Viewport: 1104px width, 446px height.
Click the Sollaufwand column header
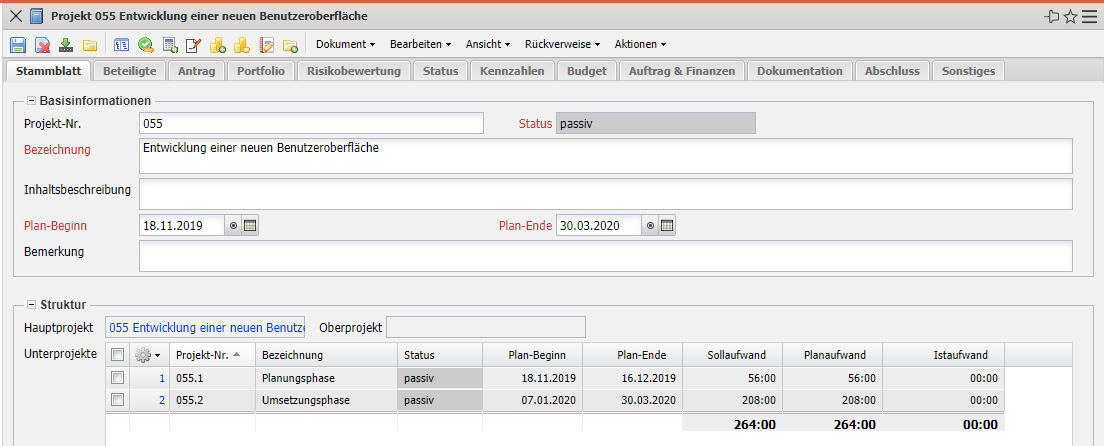732,354
